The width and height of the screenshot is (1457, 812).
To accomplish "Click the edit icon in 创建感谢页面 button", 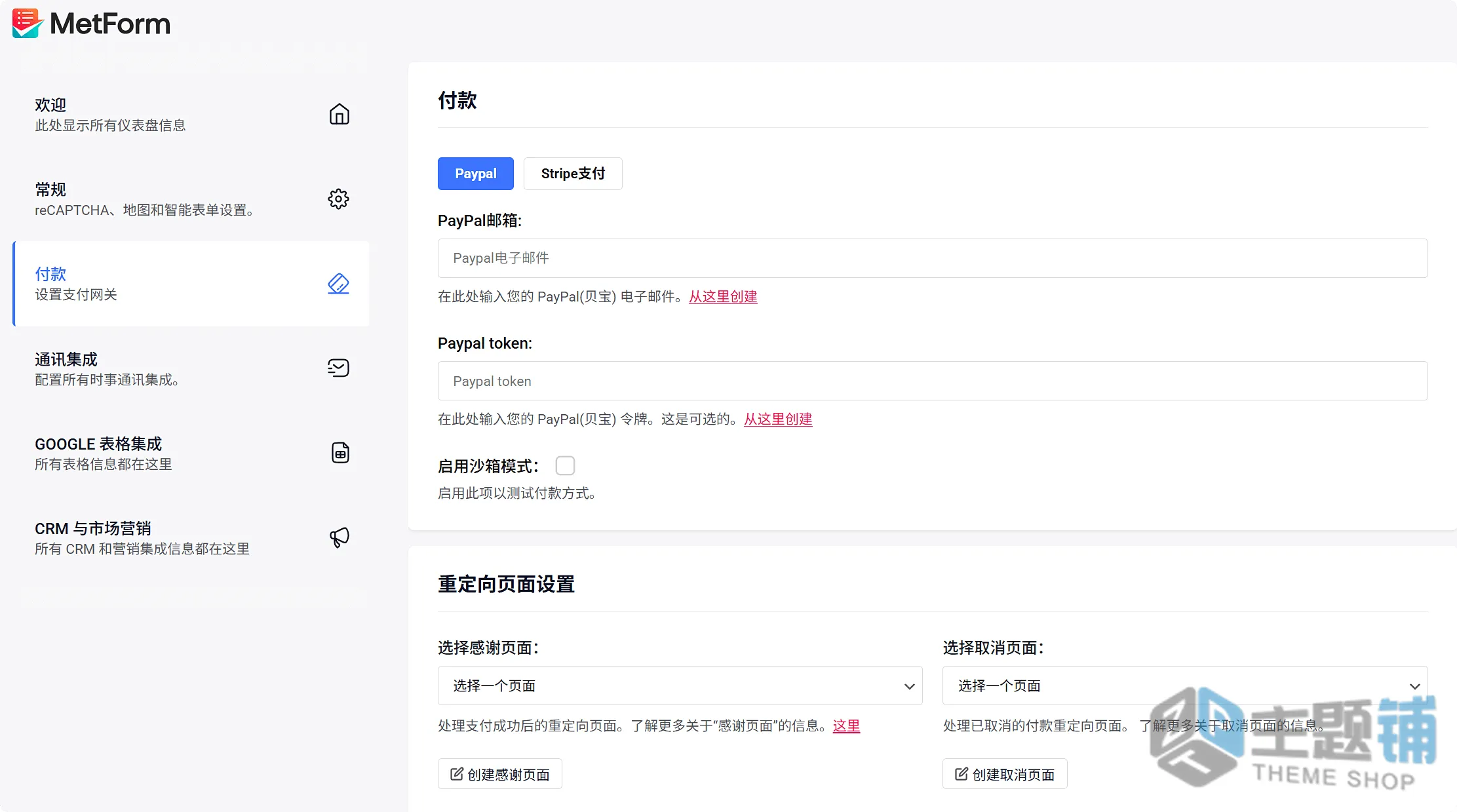I will [457, 774].
